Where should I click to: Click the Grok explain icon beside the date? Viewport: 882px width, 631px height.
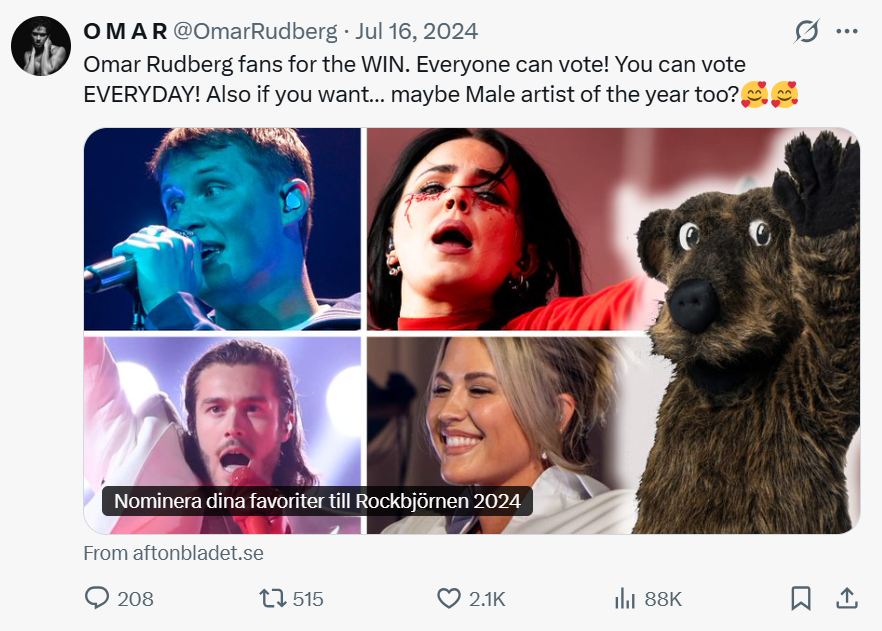pyautogui.click(x=806, y=32)
